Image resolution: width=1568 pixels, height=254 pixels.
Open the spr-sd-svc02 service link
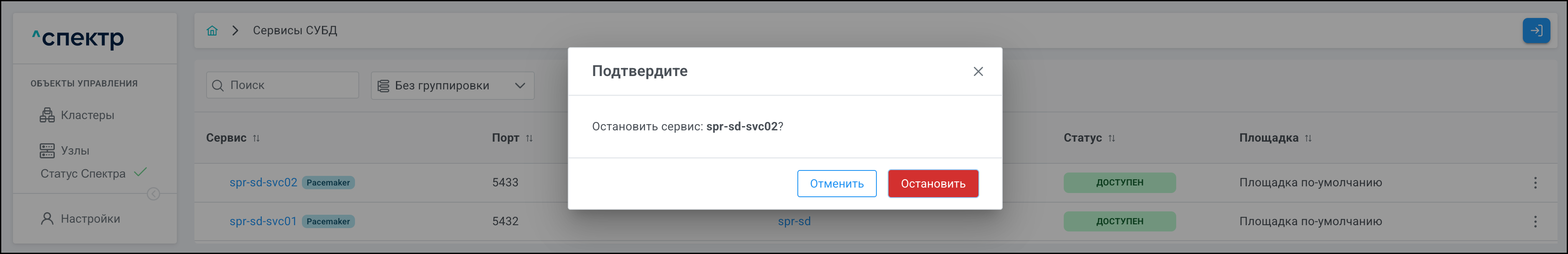click(x=263, y=182)
